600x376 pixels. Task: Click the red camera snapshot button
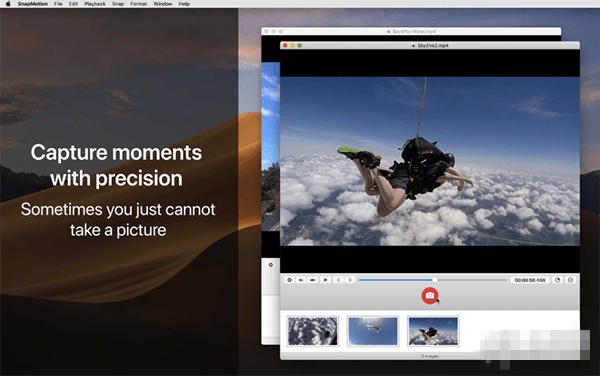click(x=430, y=296)
